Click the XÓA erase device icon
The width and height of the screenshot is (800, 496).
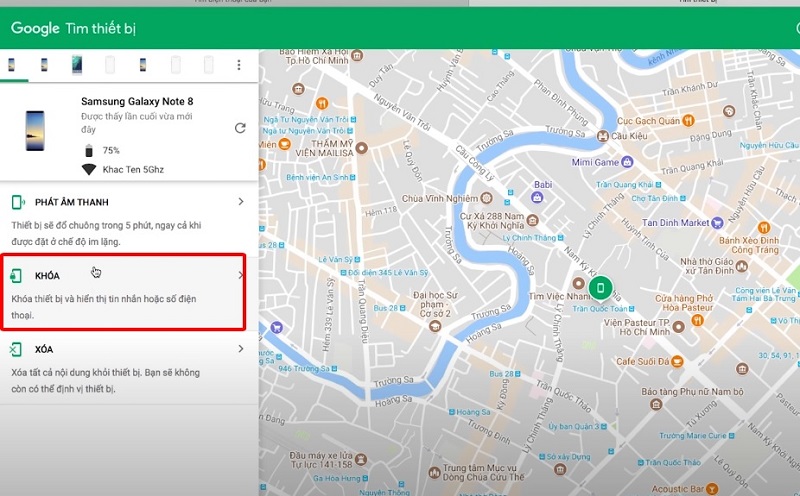click(x=15, y=349)
